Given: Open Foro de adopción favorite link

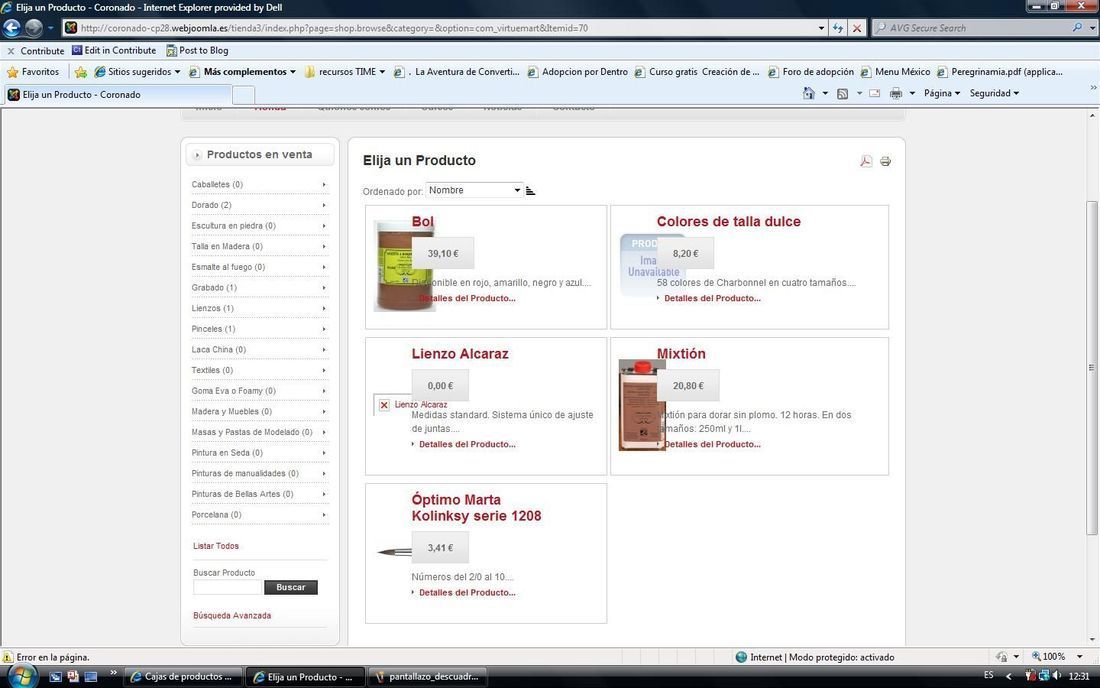Looking at the screenshot, I should click(811, 72).
